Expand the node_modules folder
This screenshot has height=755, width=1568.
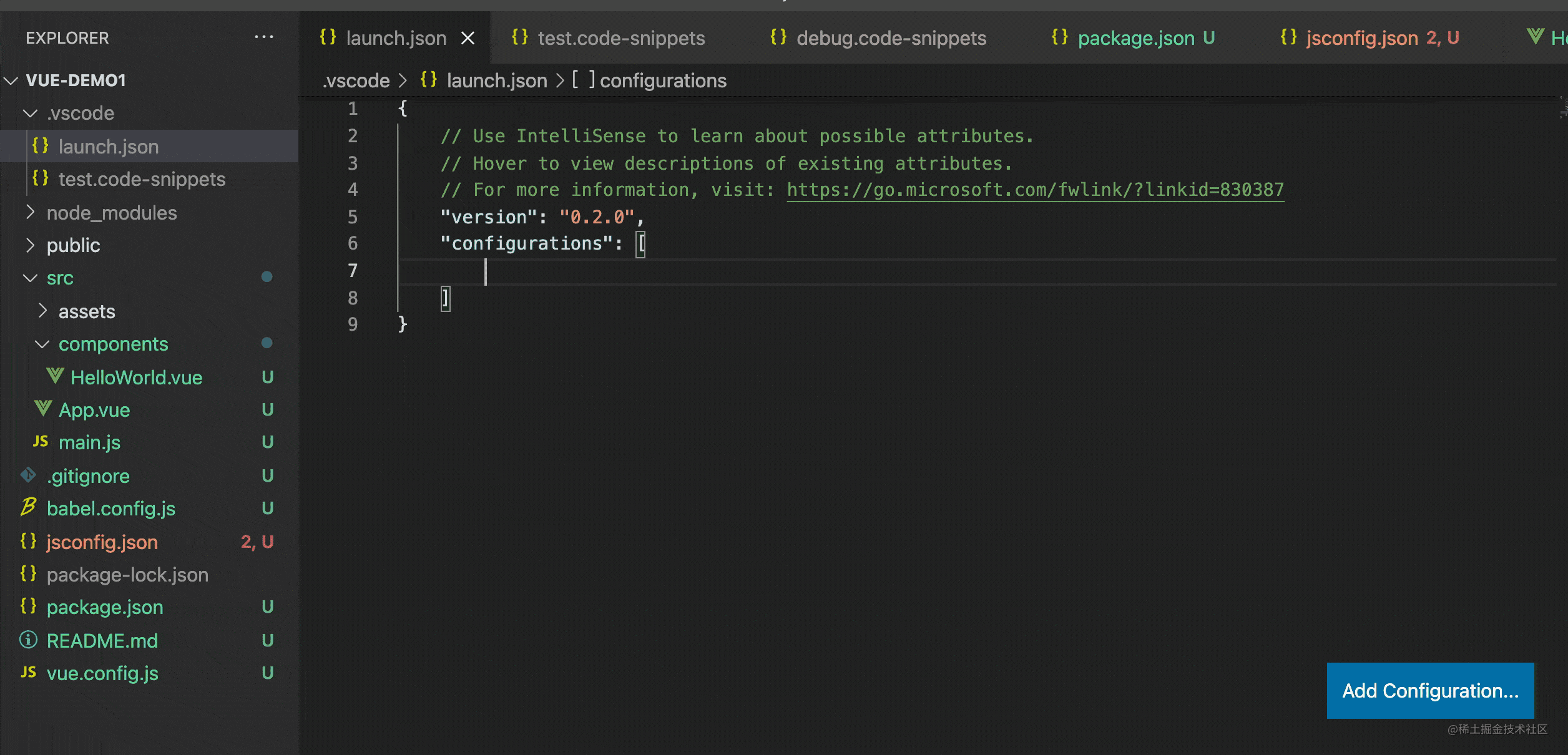point(30,213)
